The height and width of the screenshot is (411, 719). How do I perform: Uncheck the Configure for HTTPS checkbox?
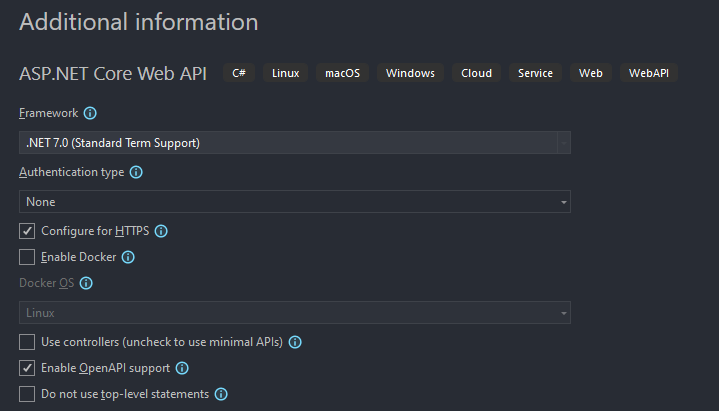[x=27, y=231]
